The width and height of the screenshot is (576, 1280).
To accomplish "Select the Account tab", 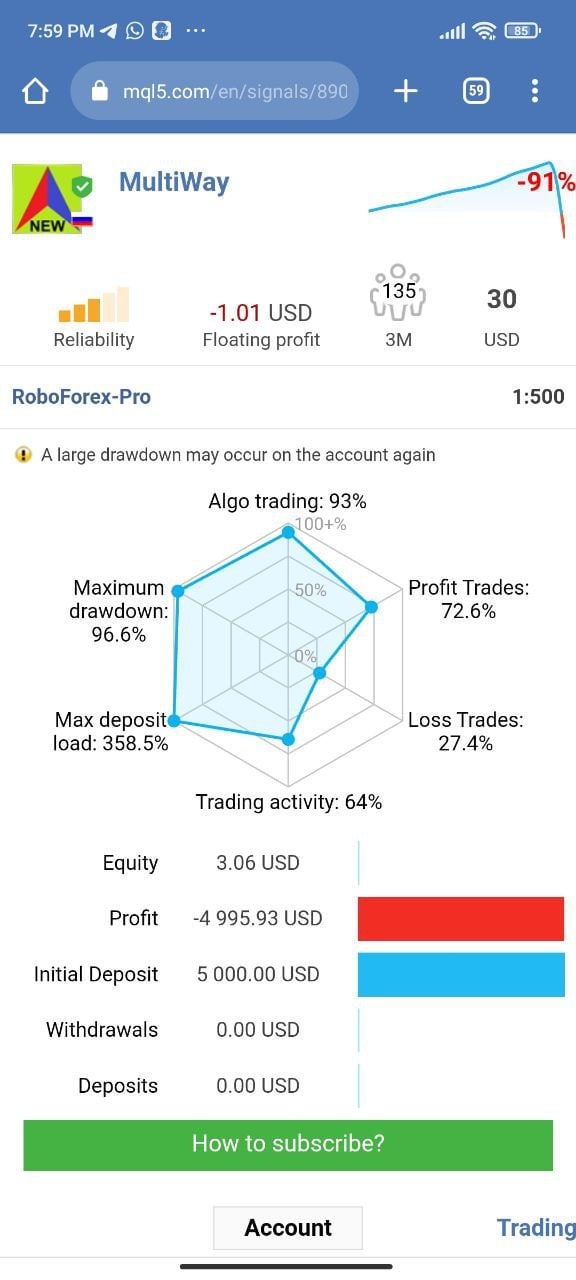I will 288,1228.
